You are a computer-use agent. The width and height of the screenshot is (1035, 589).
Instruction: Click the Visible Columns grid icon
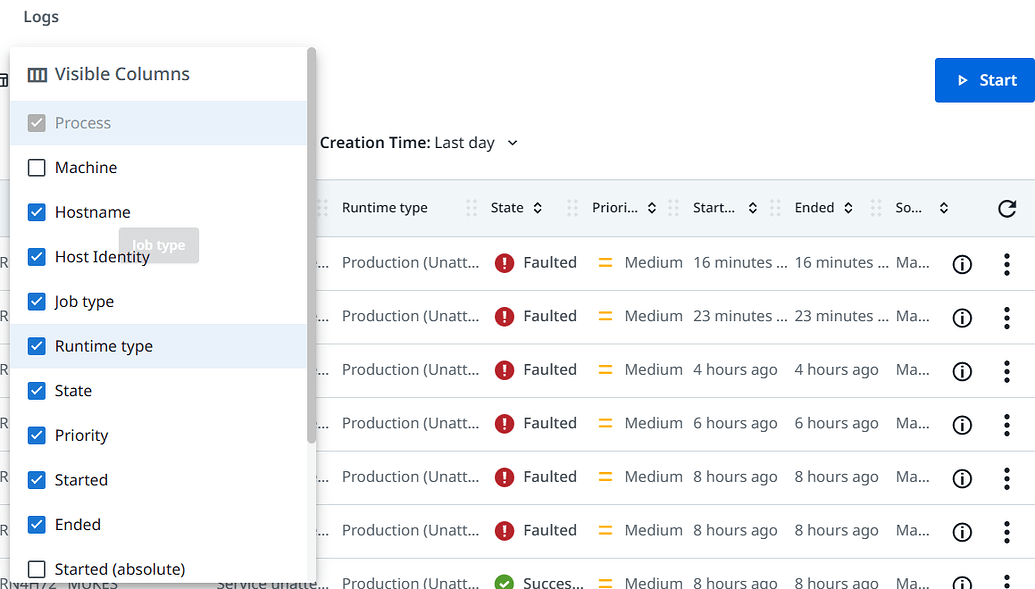pyautogui.click(x=37, y=74)
